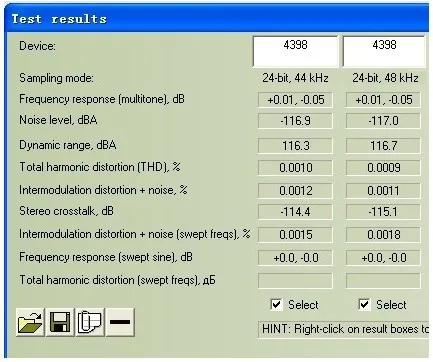Select noise level value -117.0
This screenshot has height=362, width=433.
tap(383, 121)
